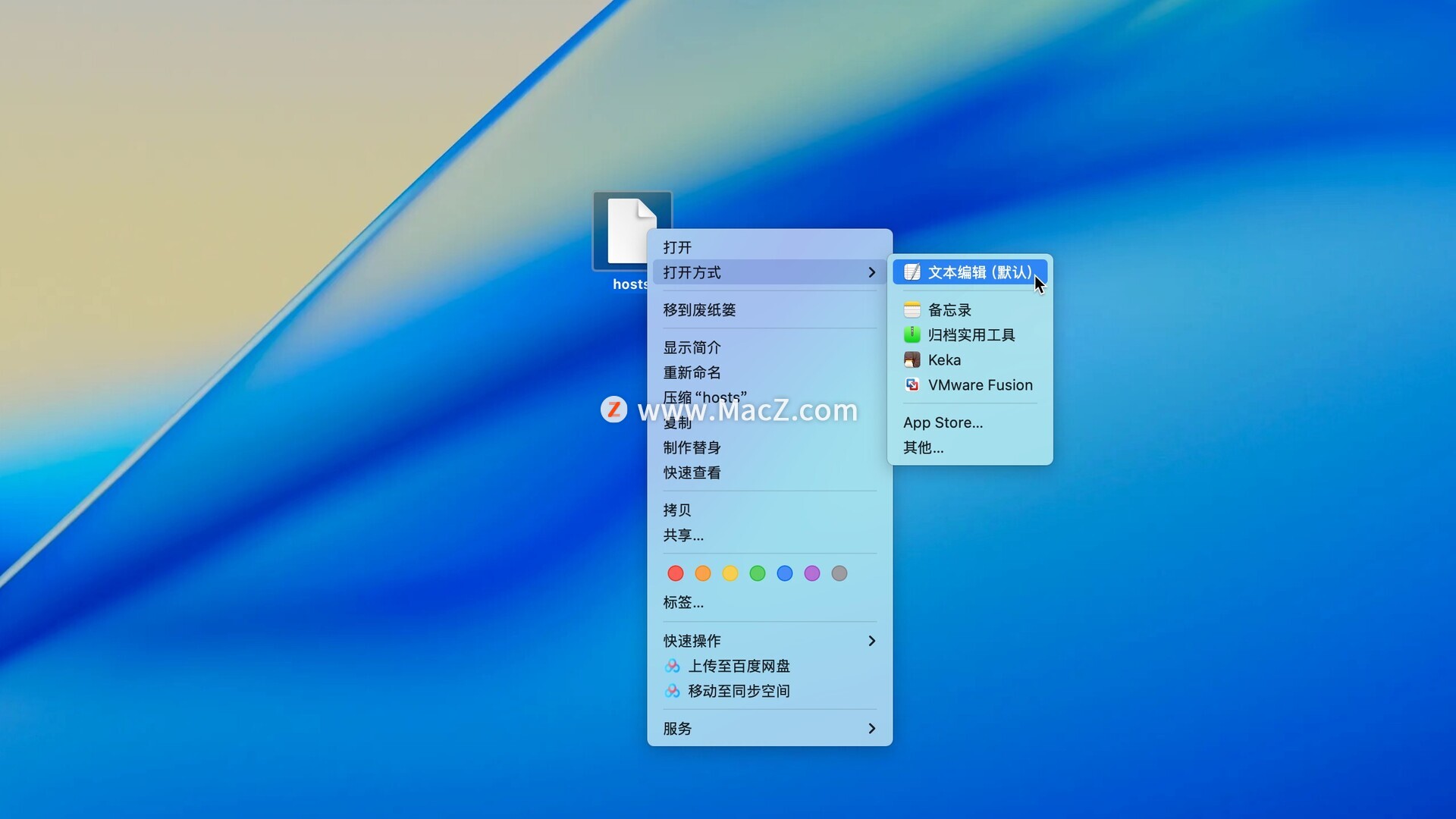
Task: Select Archive Utility icon in submenu
Action: coord(912,334)
